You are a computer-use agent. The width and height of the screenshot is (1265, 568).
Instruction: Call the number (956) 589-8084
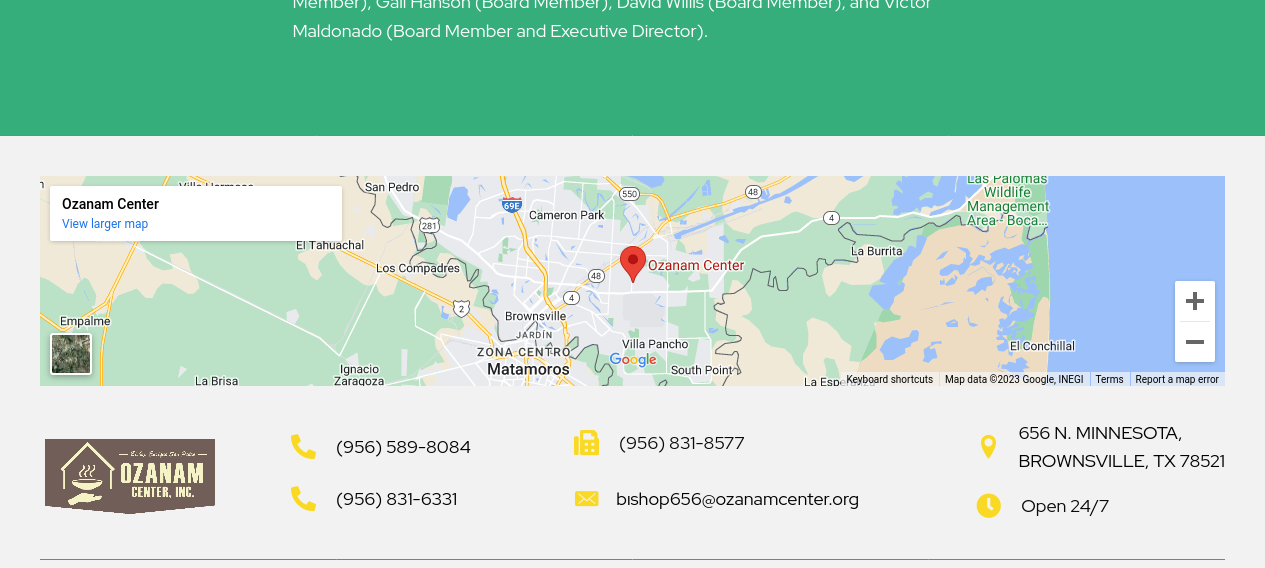pos(403,447)
